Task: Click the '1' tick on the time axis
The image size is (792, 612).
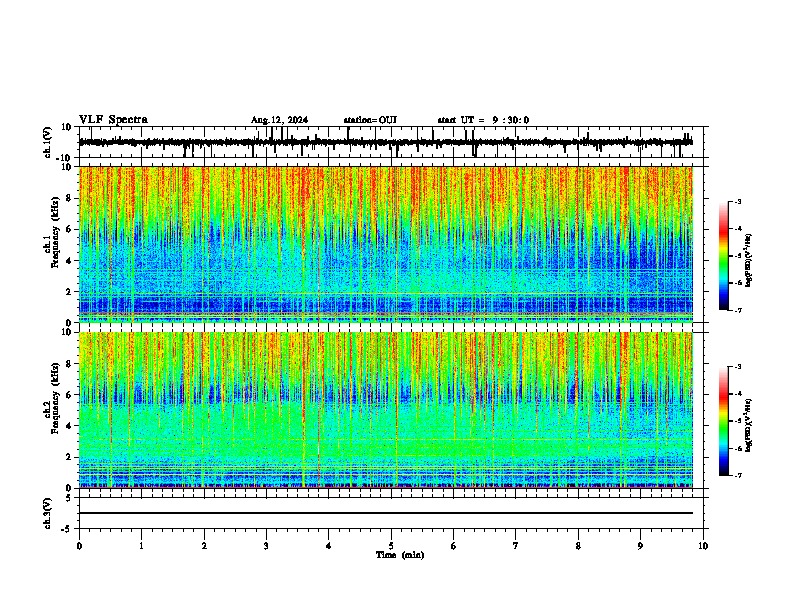Action: pyautogui.click(x=141, y=546)
